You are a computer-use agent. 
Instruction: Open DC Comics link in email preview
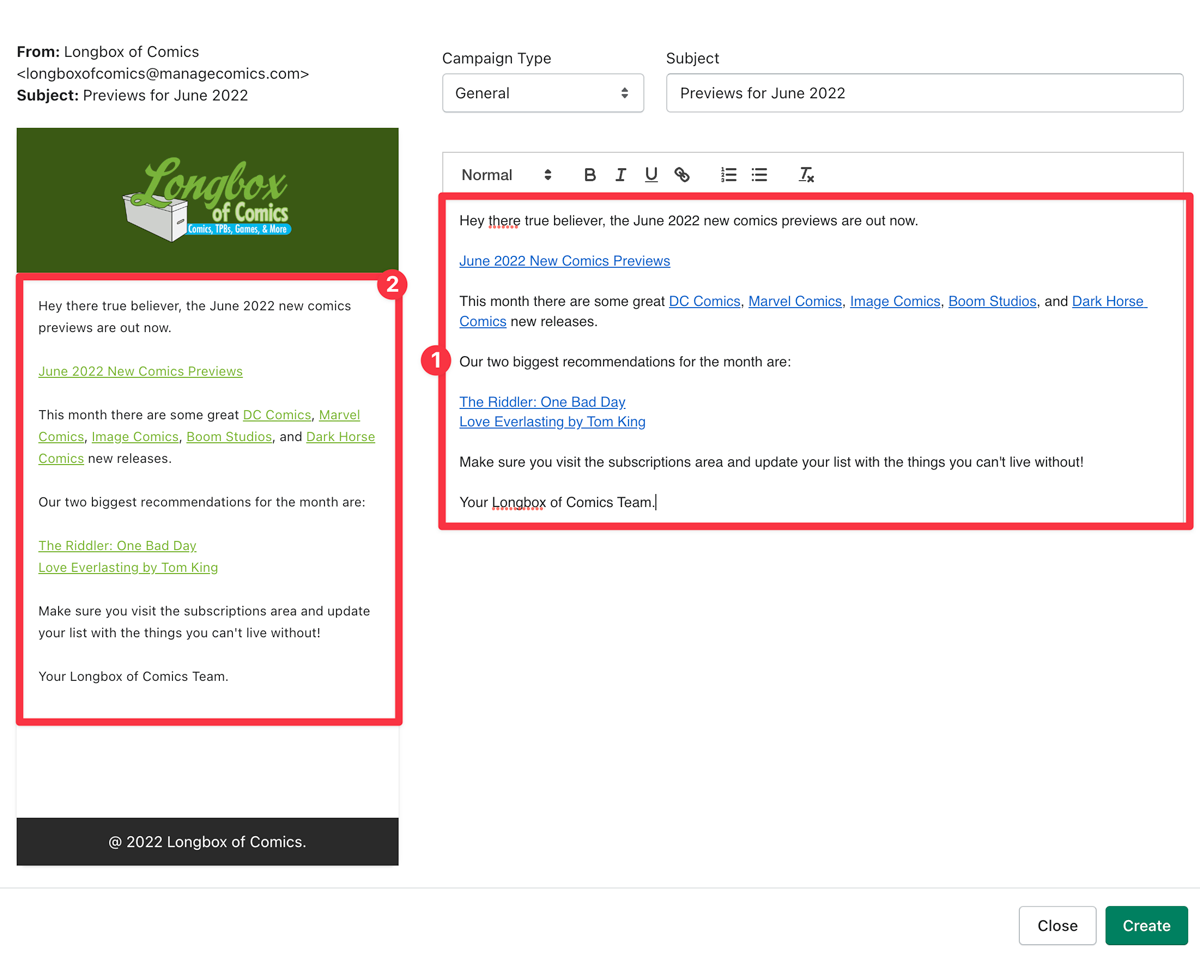(277, 415)
